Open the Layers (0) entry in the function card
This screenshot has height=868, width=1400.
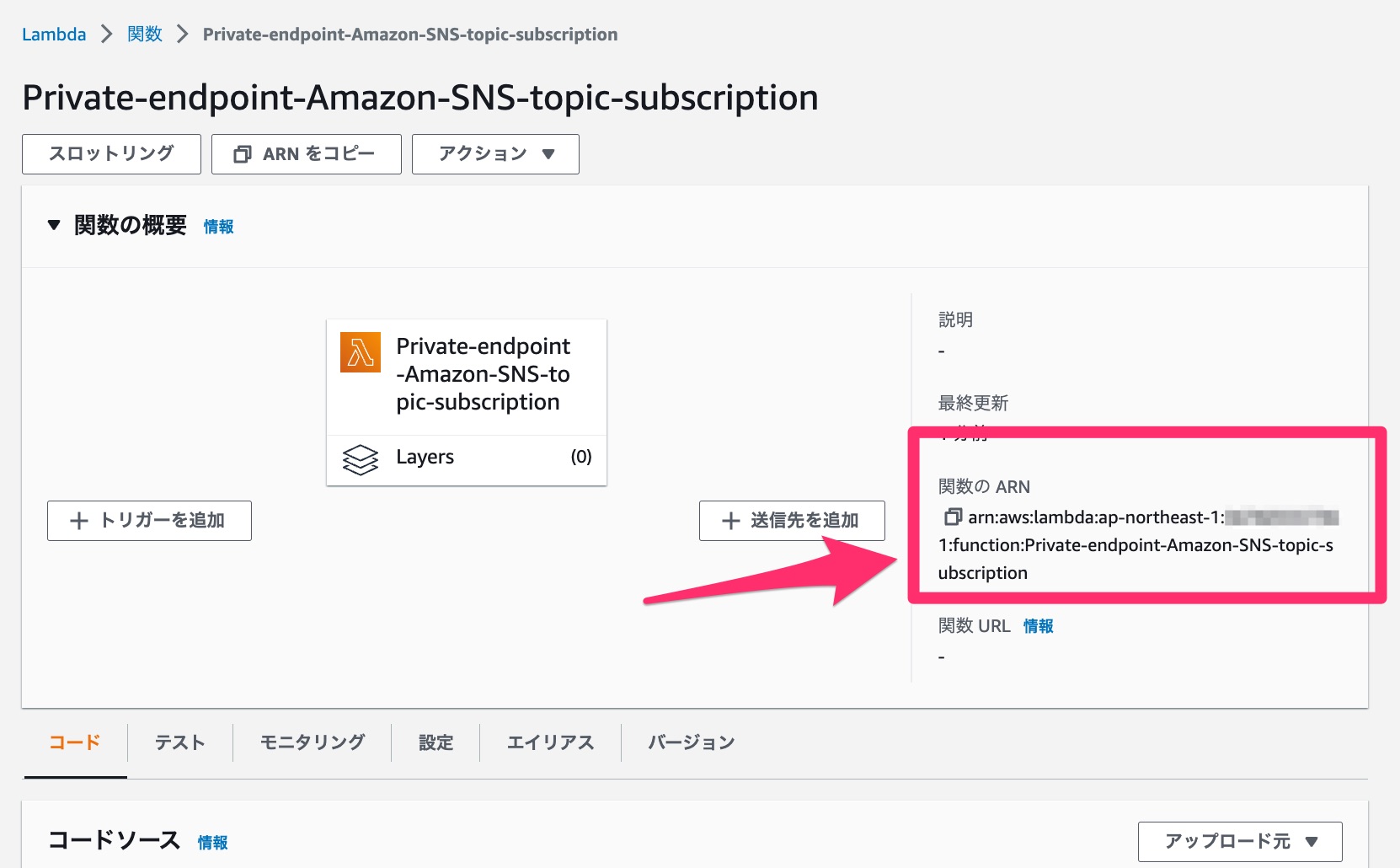425,458
